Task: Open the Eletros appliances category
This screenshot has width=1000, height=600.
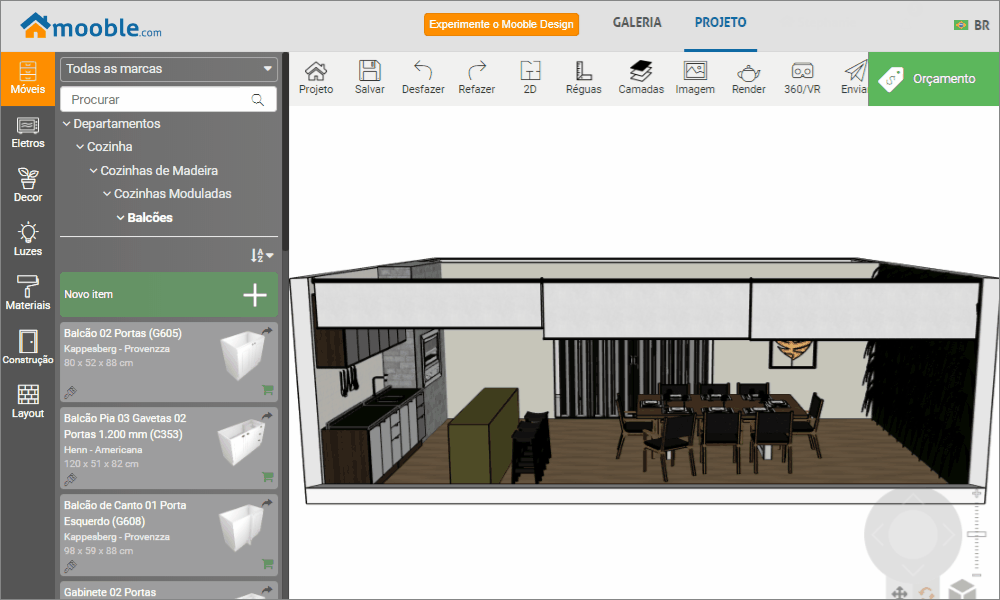Action: point(27,133)
